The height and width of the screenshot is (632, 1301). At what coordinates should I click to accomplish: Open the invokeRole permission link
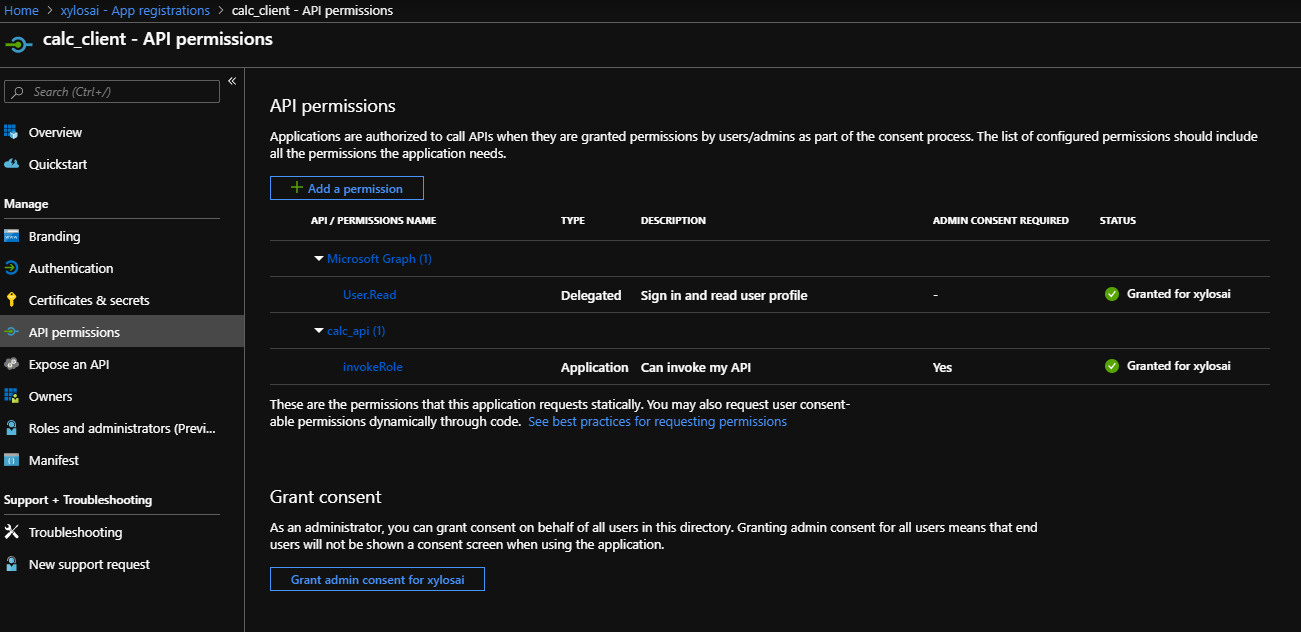[x=372, y=367]
